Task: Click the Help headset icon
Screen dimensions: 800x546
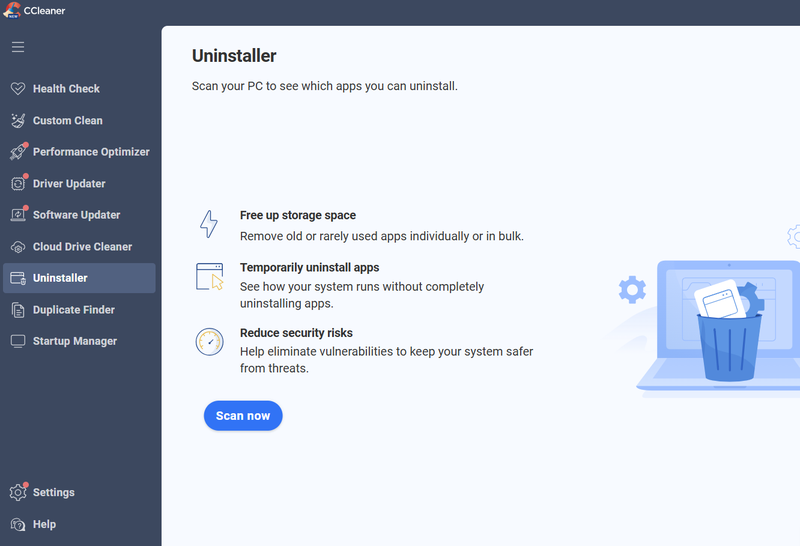Action: pyautogui.click(x=18, y=524)
